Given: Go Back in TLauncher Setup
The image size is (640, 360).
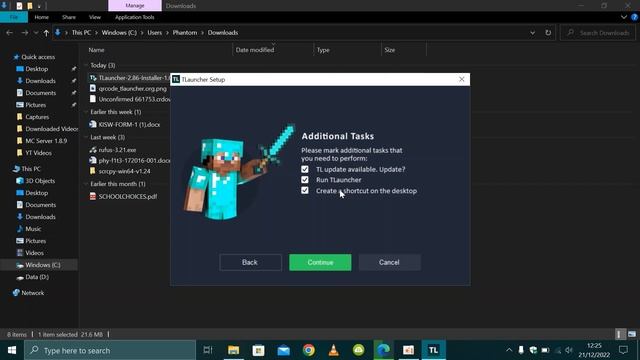Looking at the screenshot, I should coord(250,262).
